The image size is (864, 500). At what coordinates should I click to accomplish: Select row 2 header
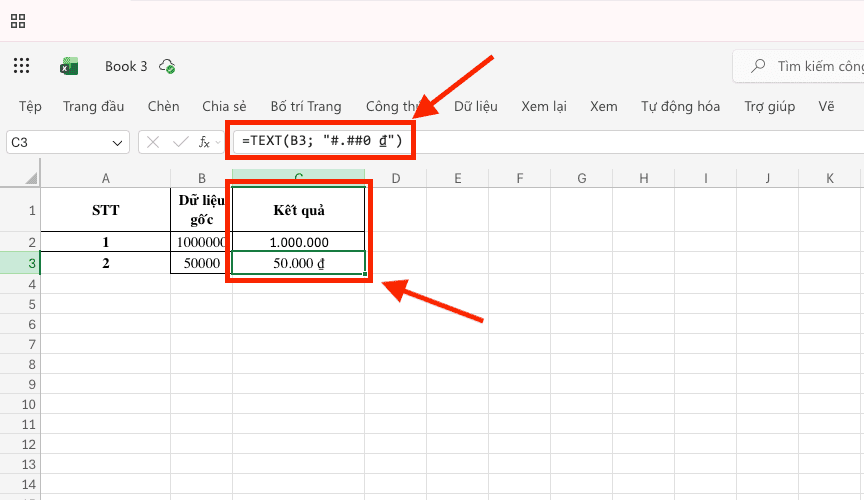(20, 242)
